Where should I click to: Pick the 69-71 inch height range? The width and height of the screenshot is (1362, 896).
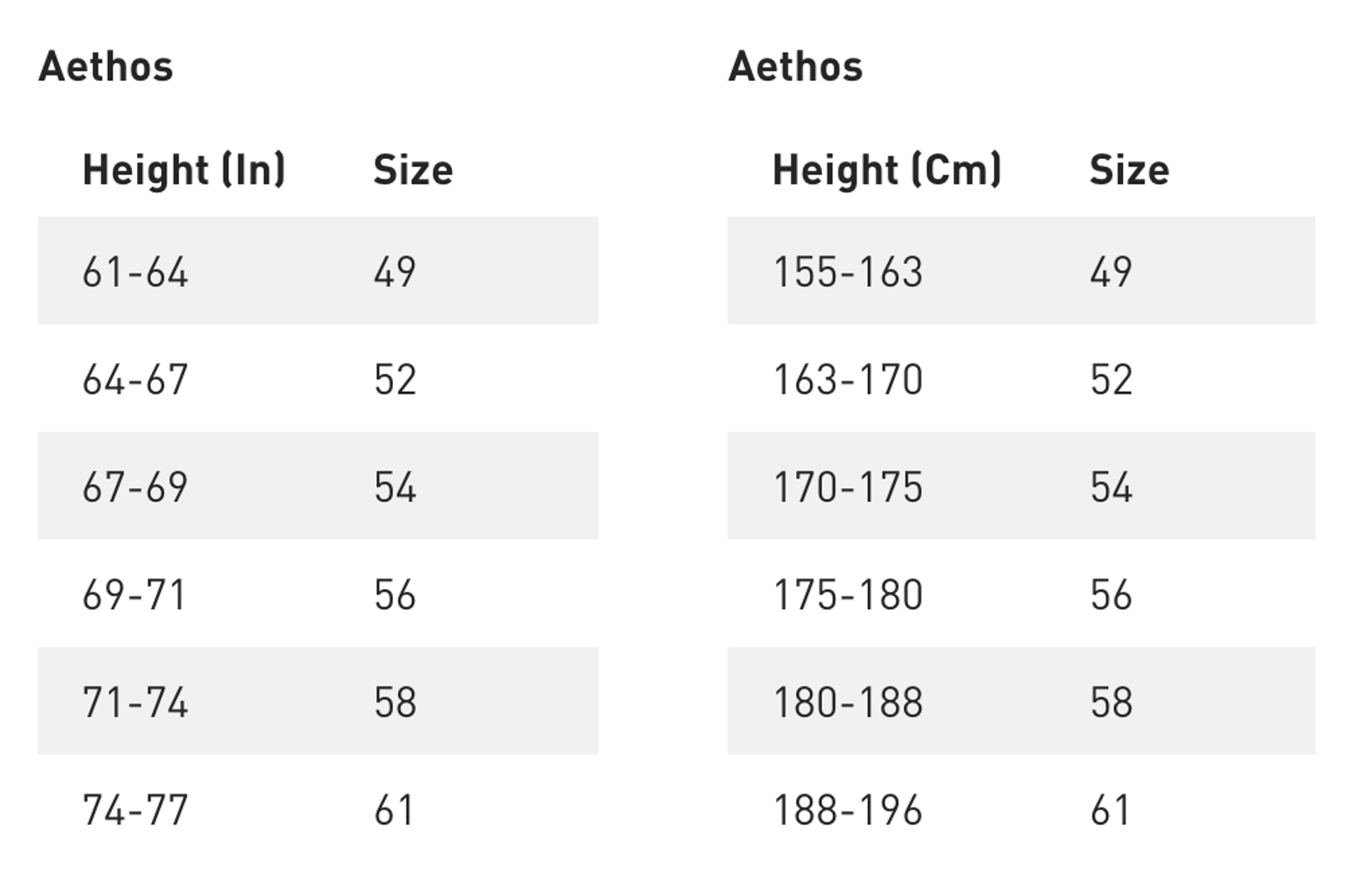tap(134, 594)
